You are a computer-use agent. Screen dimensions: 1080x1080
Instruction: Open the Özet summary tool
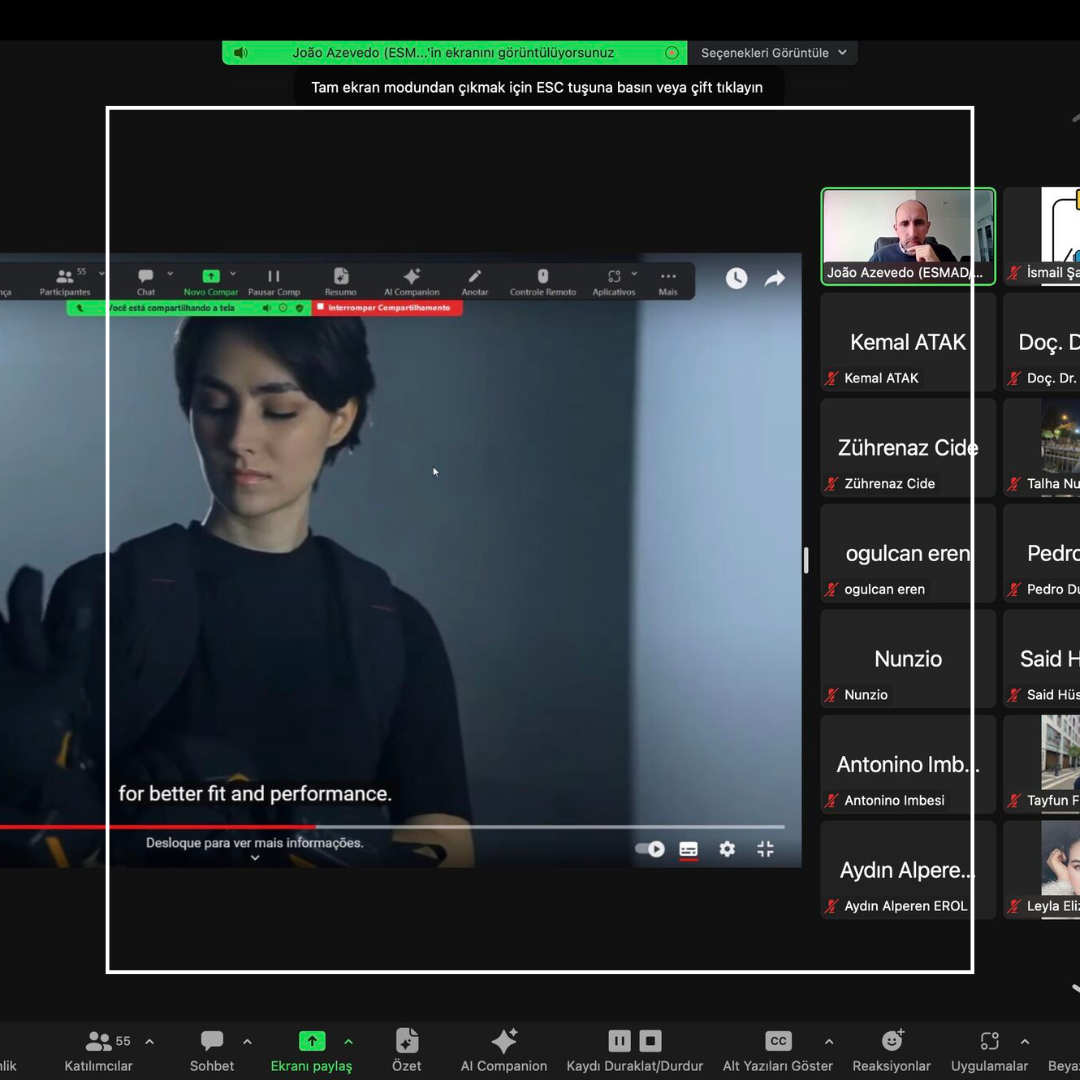[406, 1050]
